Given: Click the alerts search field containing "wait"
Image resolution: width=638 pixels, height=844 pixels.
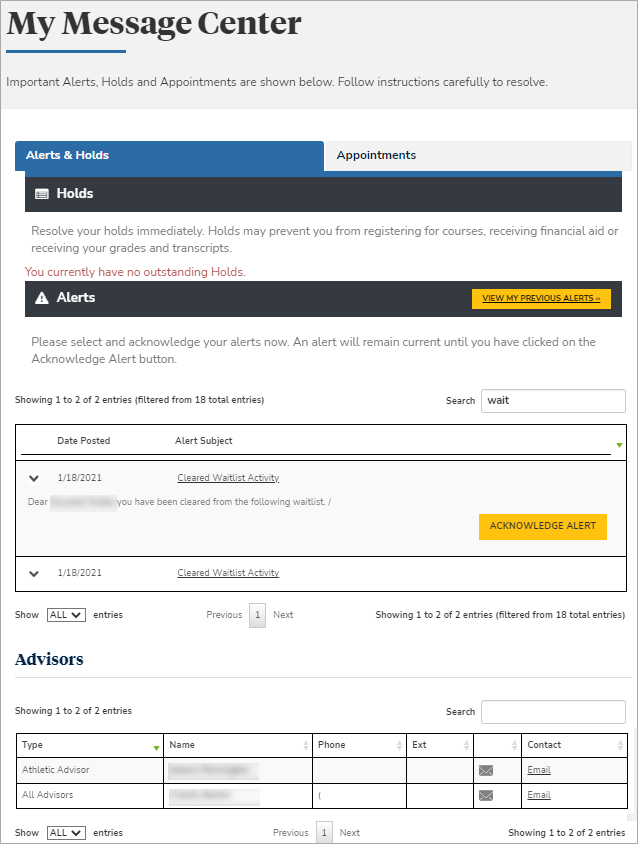Looking at the screenshot, I should pyautogui.click(x=552, y=401).
